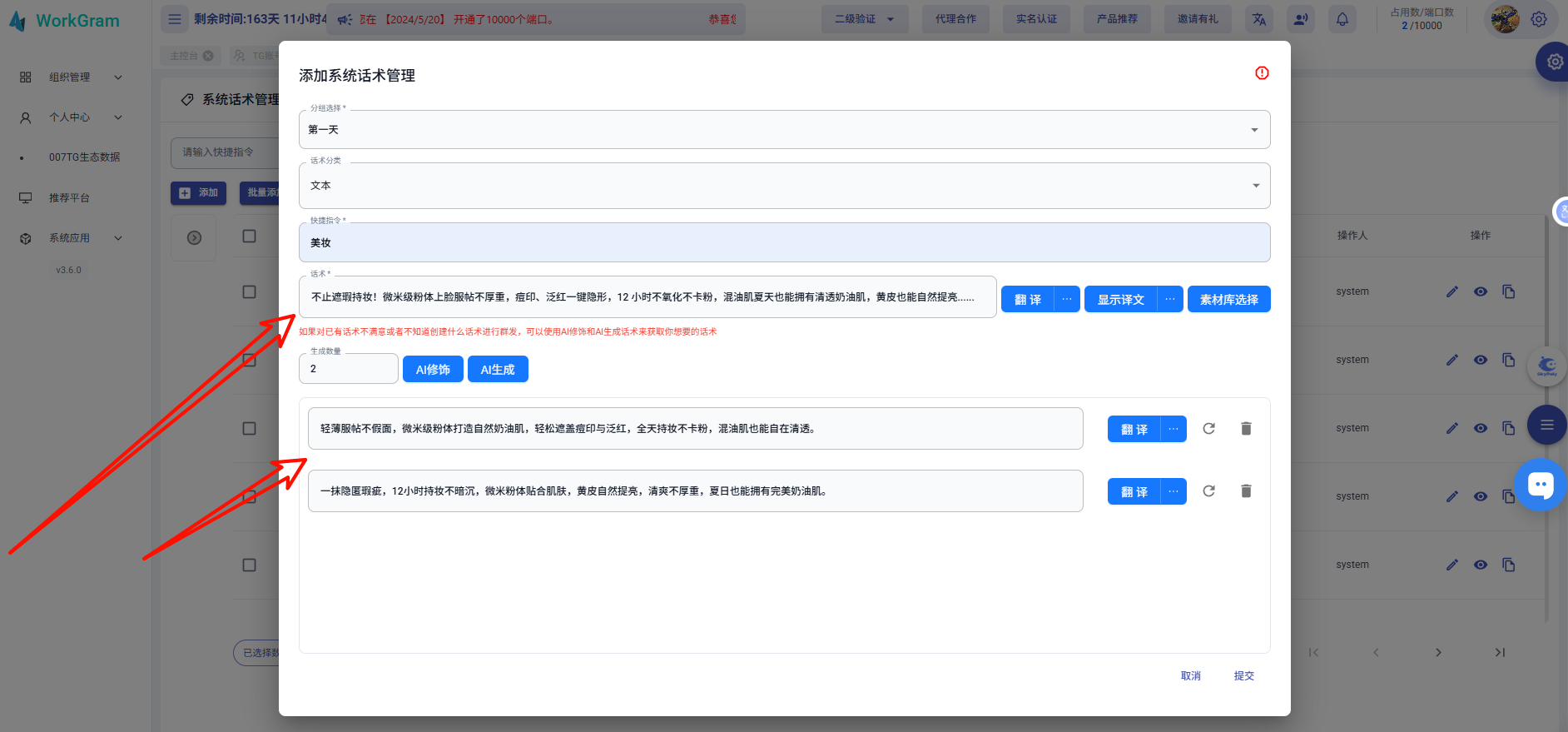Toggle the hamburger sidebar menu button

pos(175,19)
